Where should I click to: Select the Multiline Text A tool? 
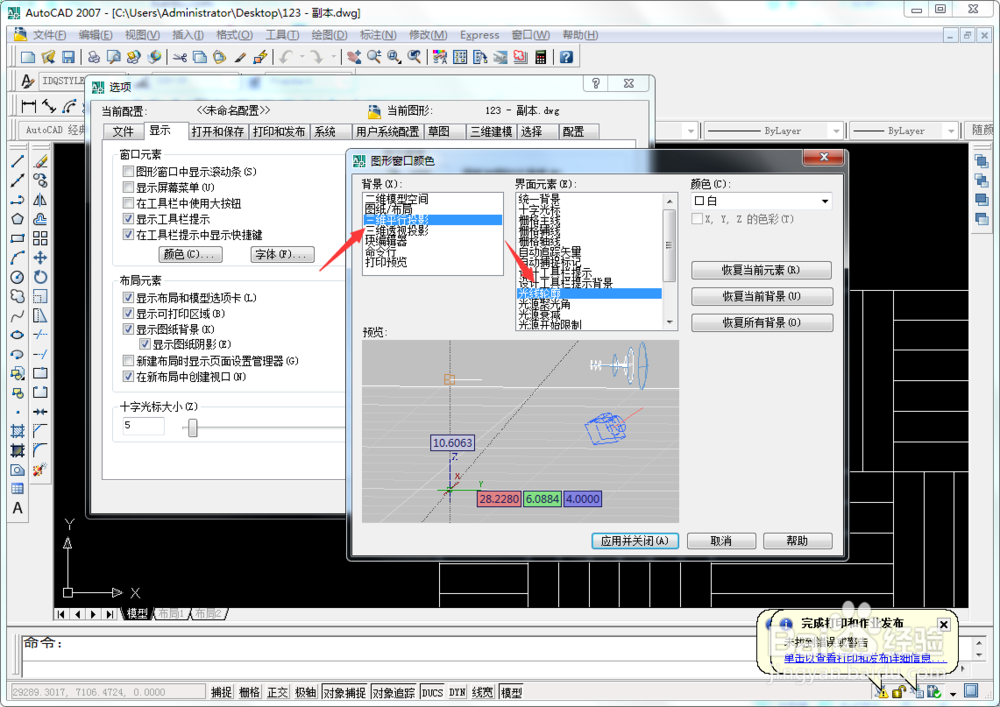(17, 508)
